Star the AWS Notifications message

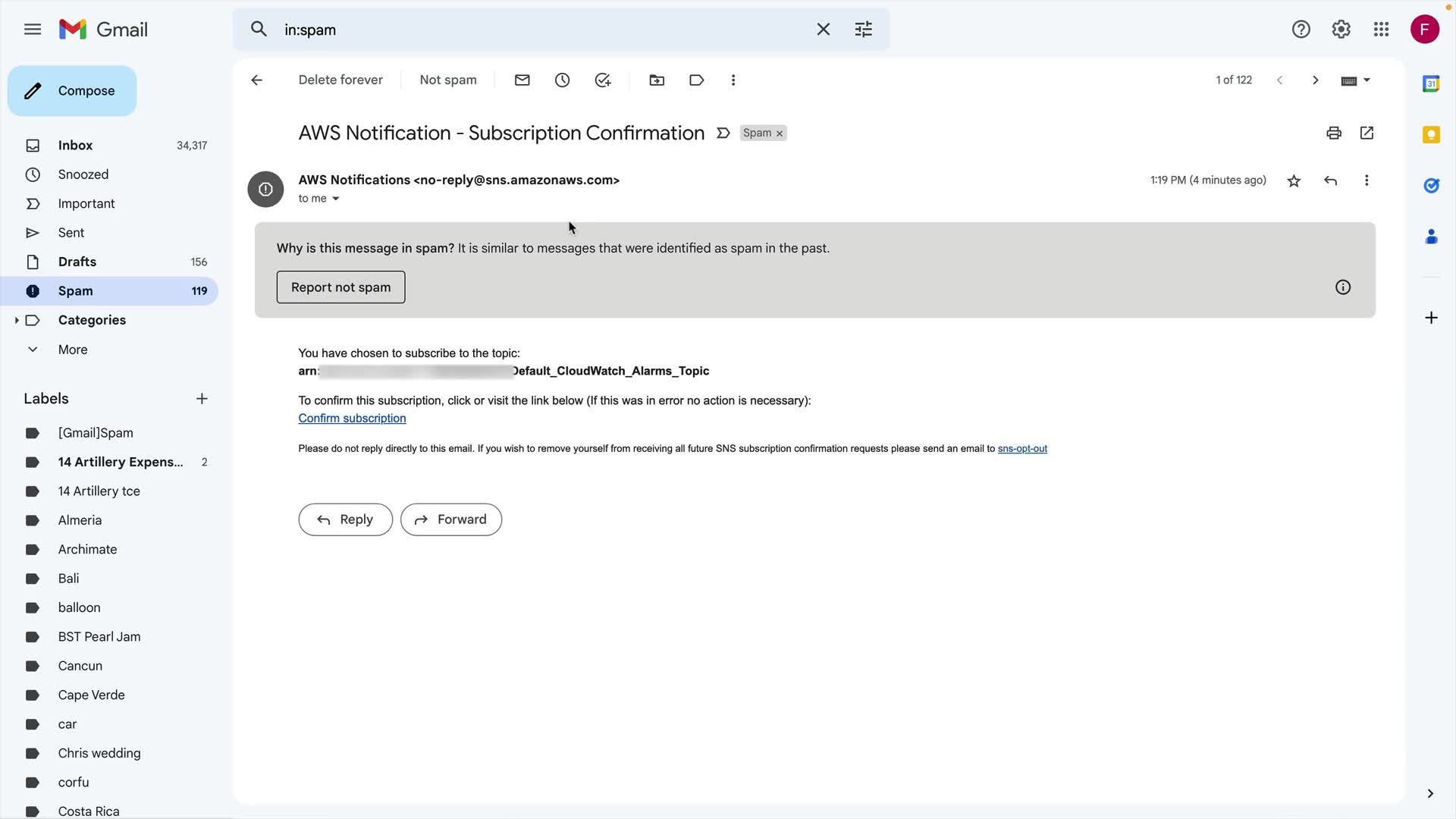pos(1294,181)
